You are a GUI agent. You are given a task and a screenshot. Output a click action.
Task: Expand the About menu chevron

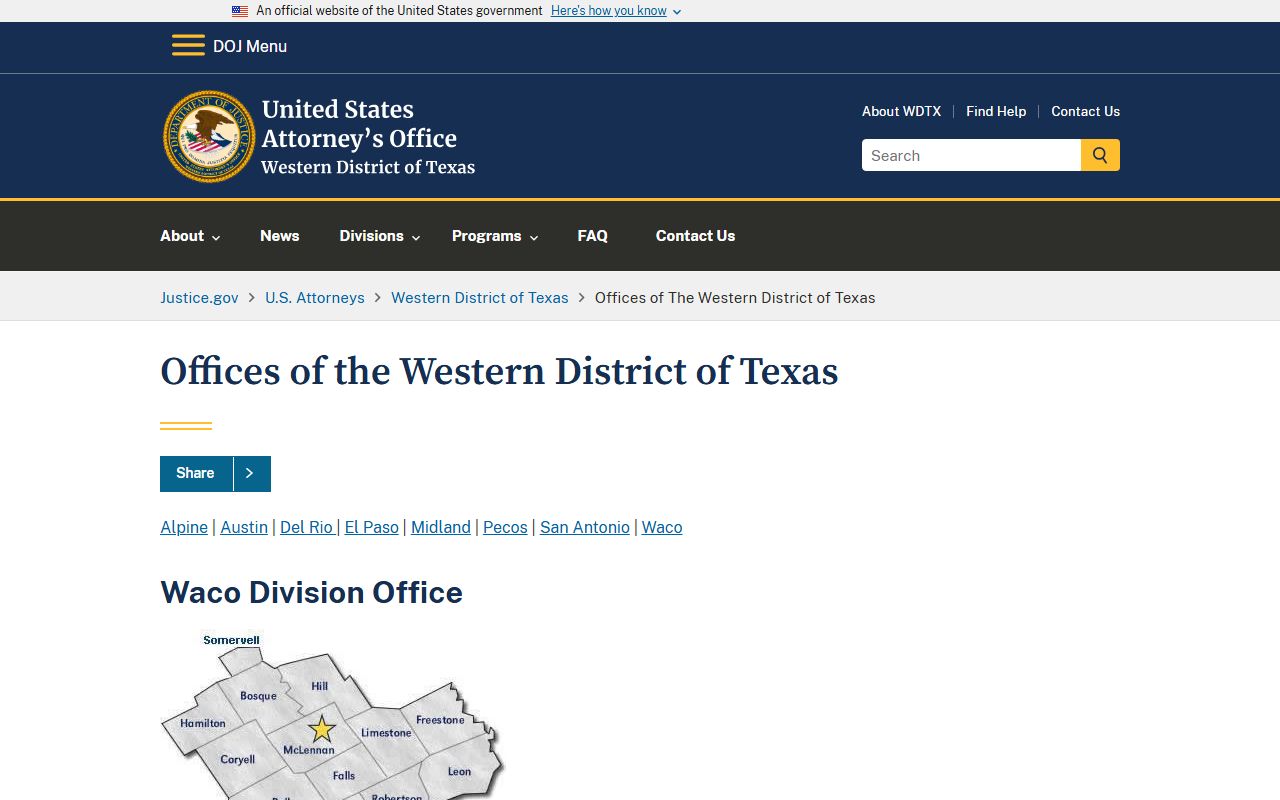(216, 237)
